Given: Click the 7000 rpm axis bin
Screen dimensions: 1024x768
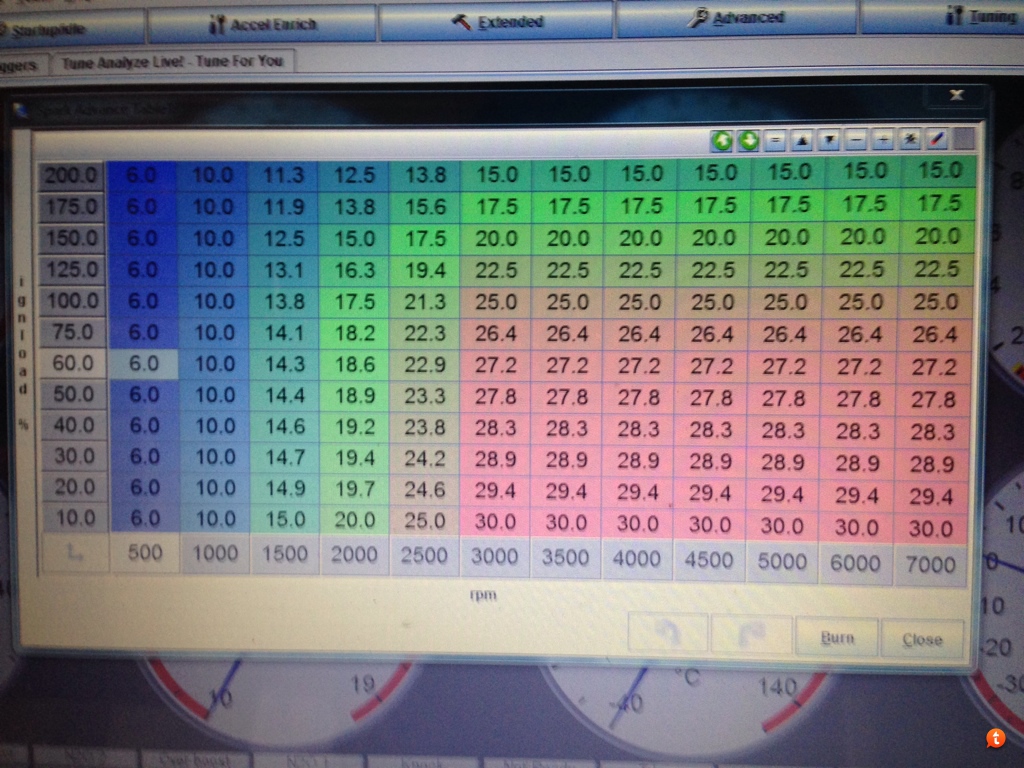Looking at the screenshot, I should [x=930, y=564].
